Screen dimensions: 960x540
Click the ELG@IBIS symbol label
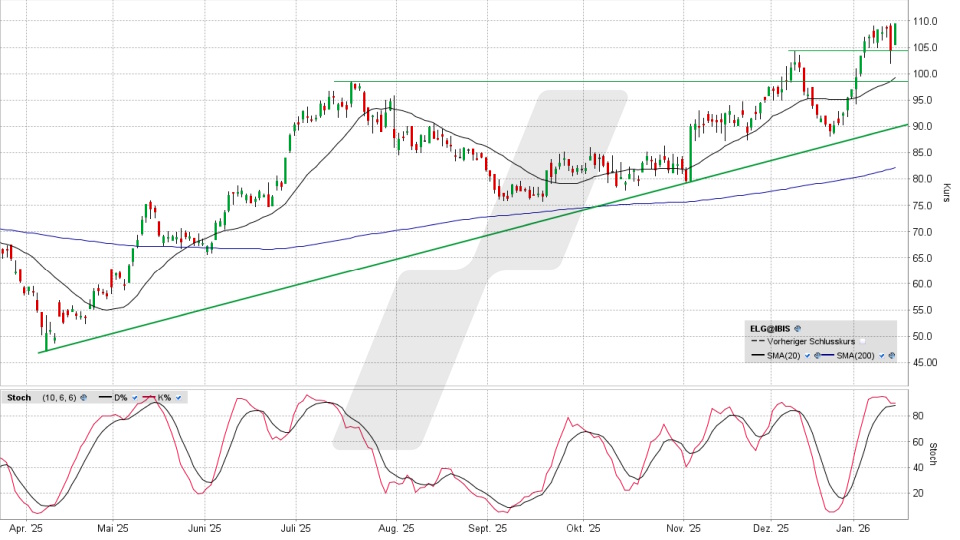point(770,328)
